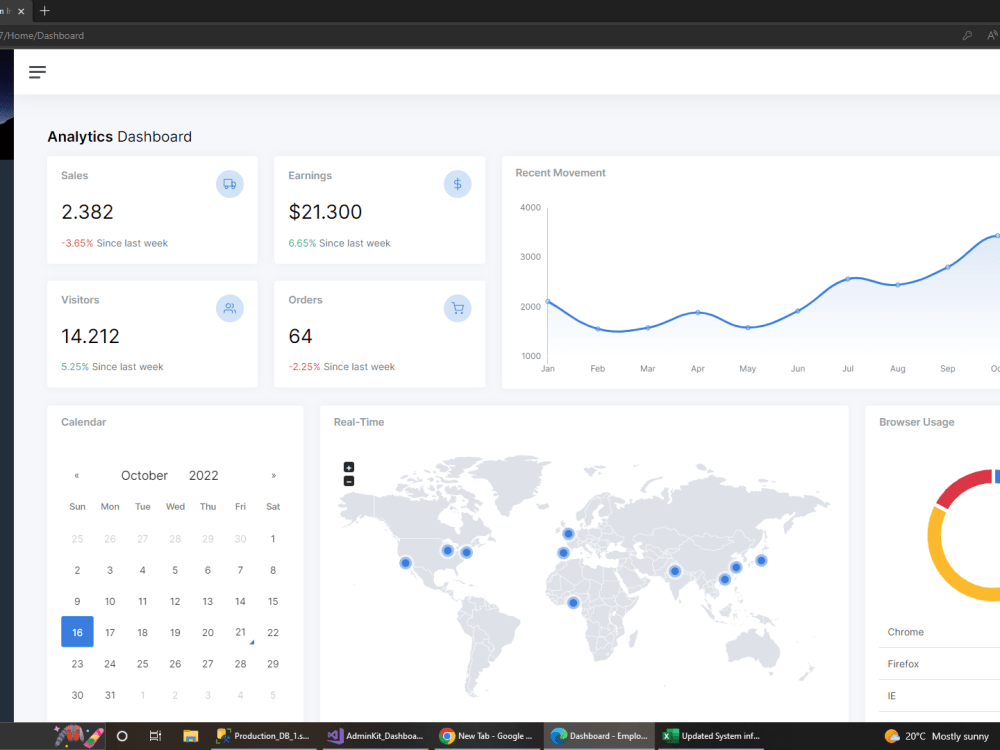Click the browser address bar URL
1000x750 pixels.
[42, 36]
